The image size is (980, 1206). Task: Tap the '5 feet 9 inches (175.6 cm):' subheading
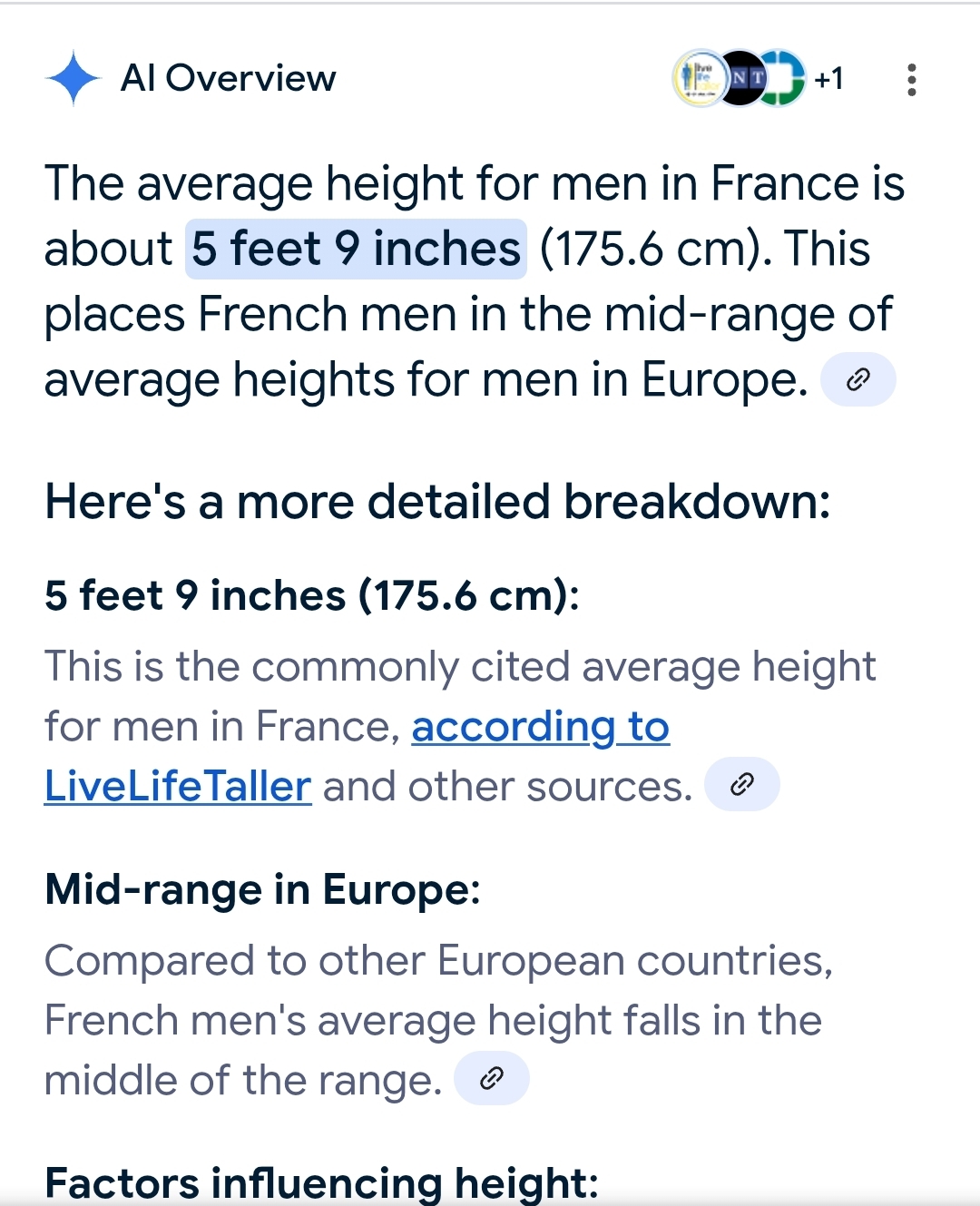(312, 596)
